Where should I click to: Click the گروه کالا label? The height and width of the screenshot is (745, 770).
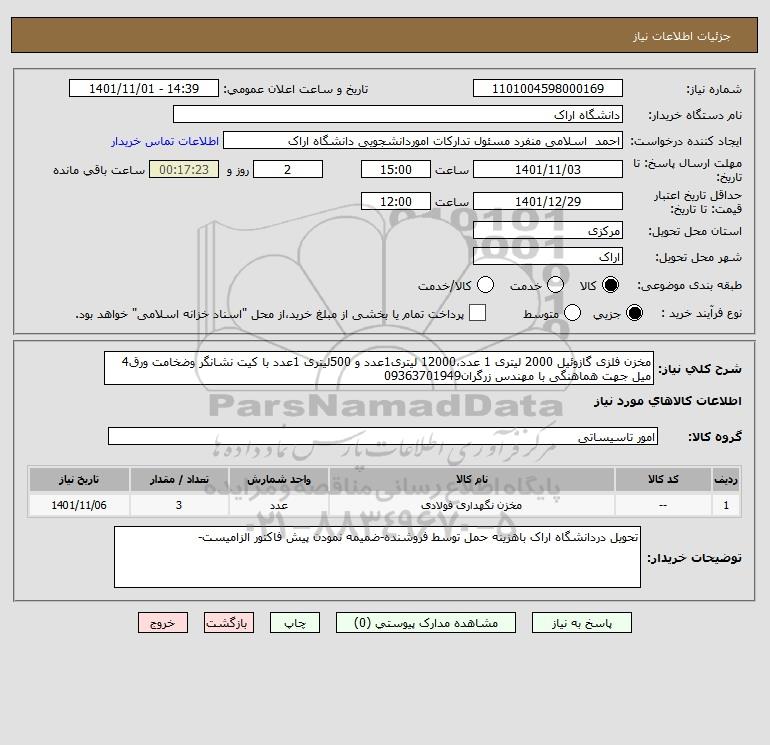pyautogui.click(x=715, y=437)
